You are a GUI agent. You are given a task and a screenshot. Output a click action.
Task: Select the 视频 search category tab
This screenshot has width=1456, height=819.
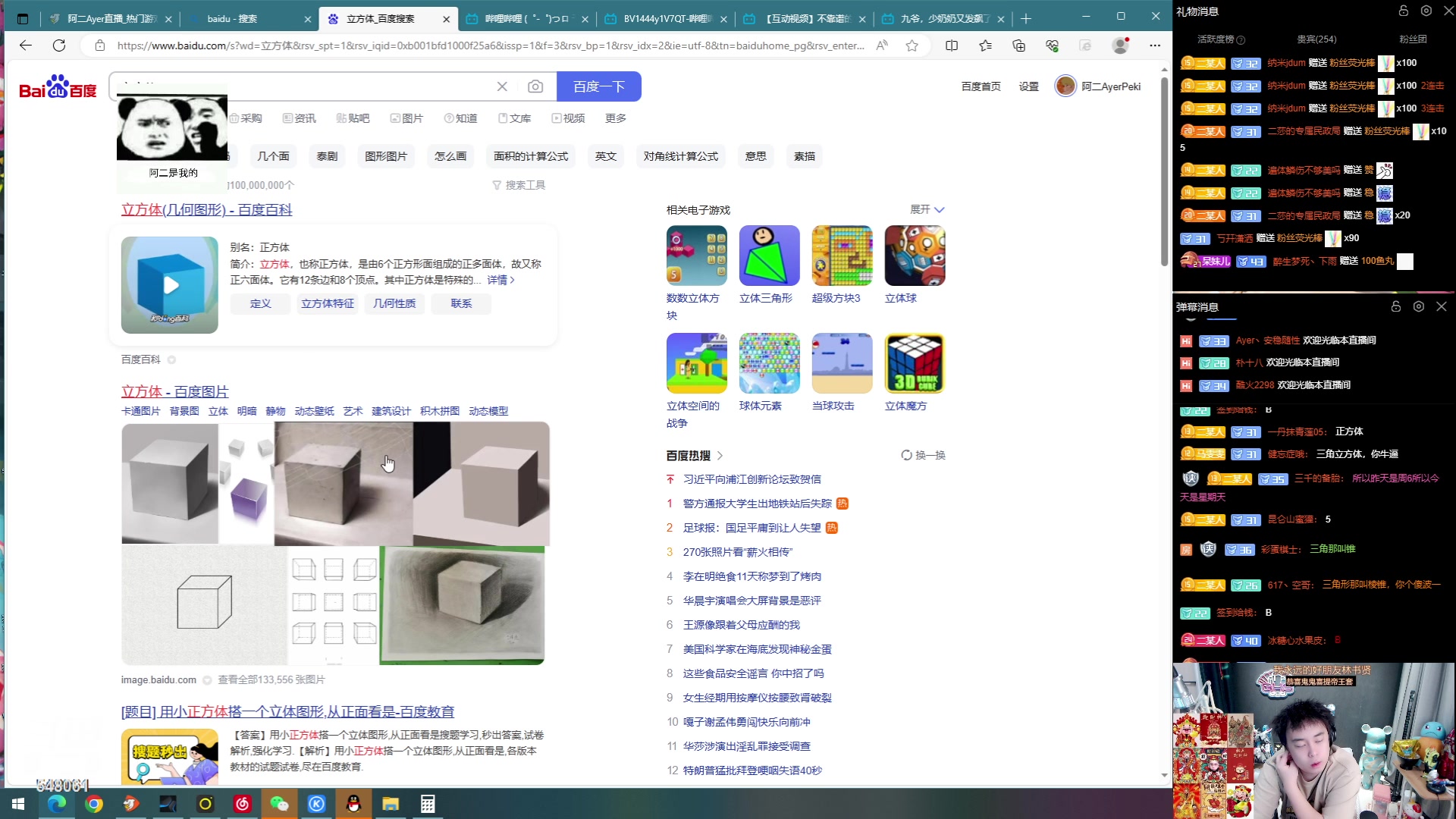(568, 118)
